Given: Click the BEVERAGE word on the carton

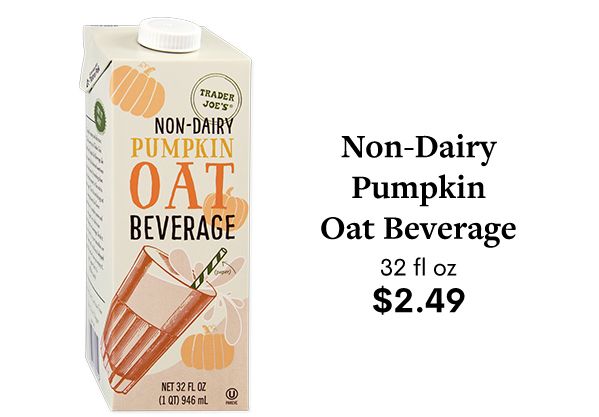Looking at the screenshot, I should click(x=182, y=227).
